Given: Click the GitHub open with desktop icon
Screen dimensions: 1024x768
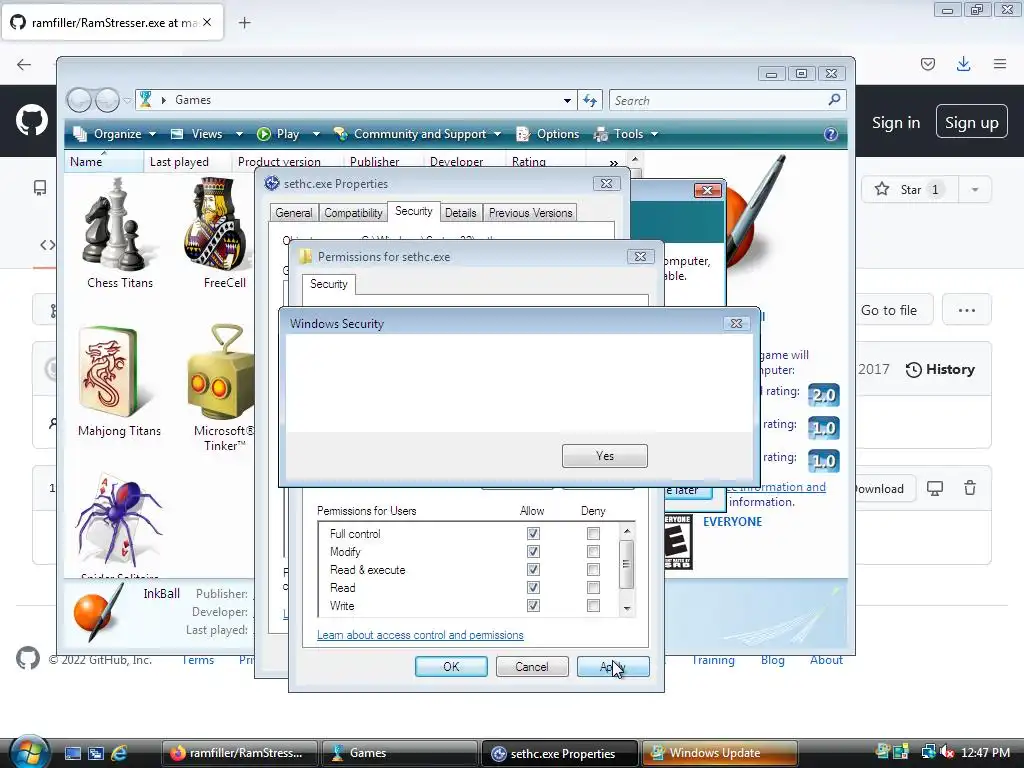Looking at the screenshot, I should pos(935,488).
